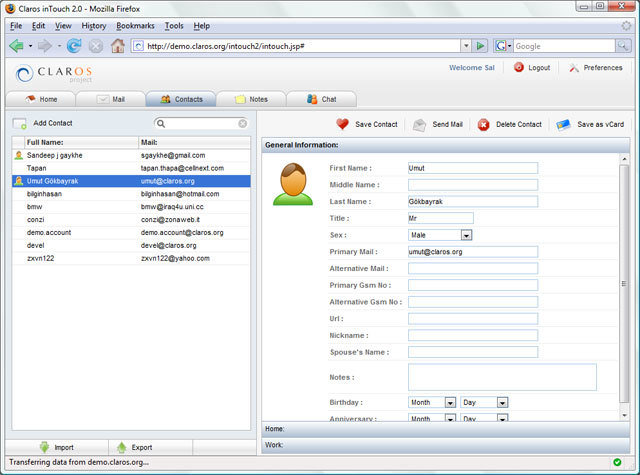Click the Welcome Sal link
Image resolution: width=640 pixels, height=475 pixels.
click(x=471, y=68)
